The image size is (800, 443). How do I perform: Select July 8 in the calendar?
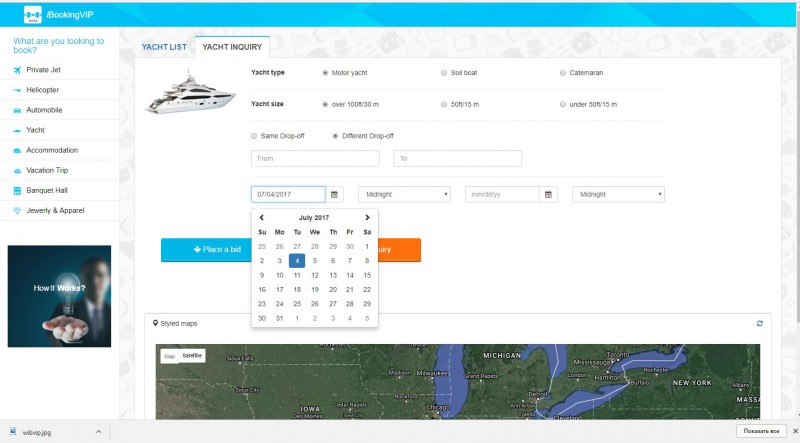click(x=367, y=261)
